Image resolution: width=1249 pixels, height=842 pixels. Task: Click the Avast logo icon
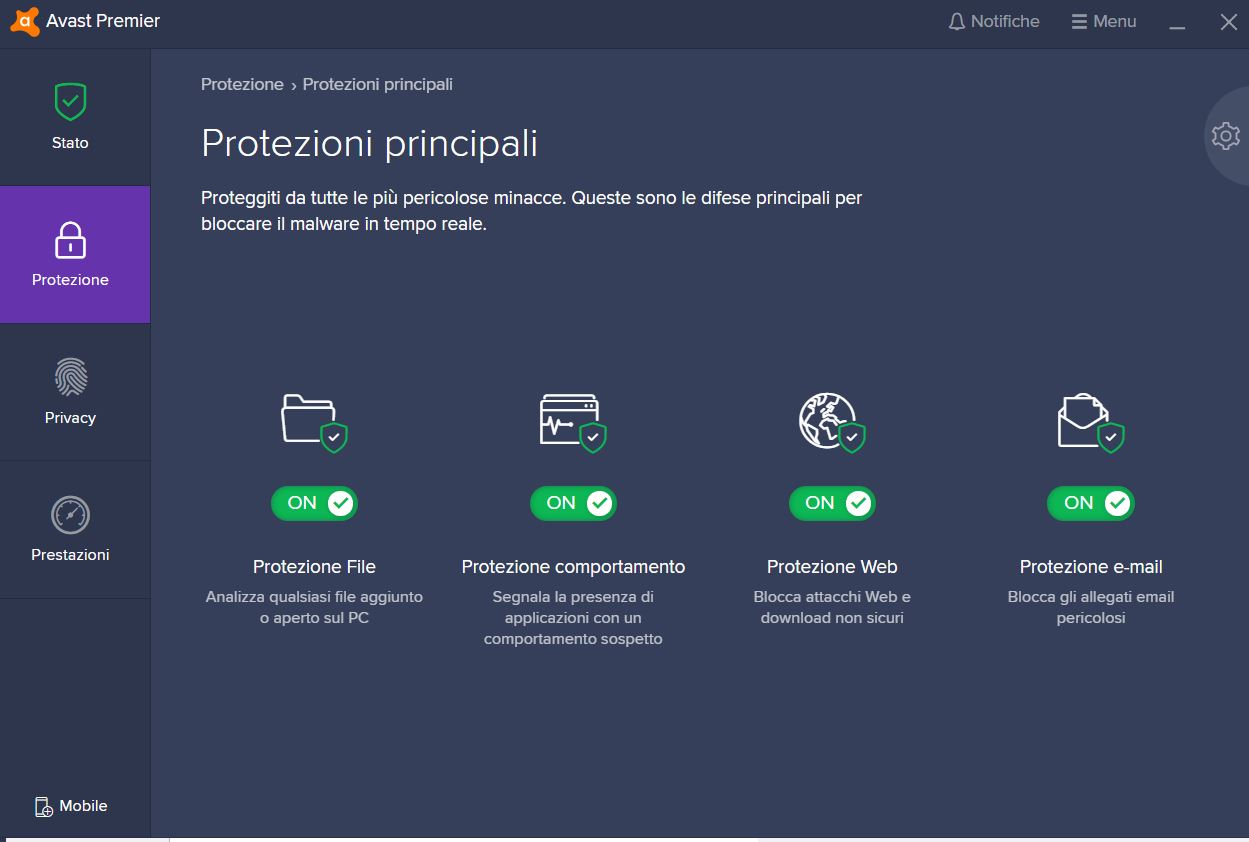click(x=24, y=21)
